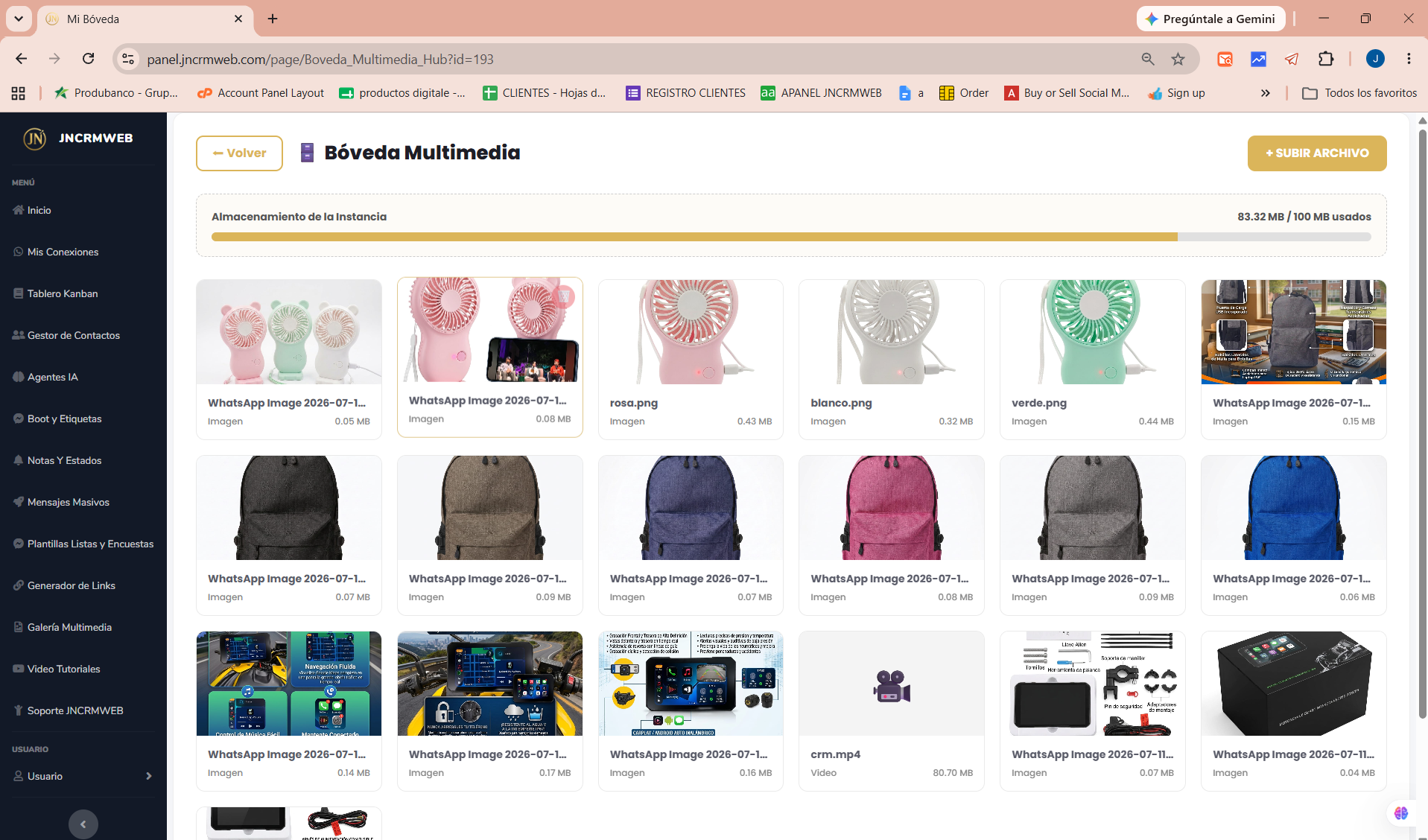Click the paper plane extension icon
This screenshot has width=1428, height=840.
click(x=1292, y=59)
